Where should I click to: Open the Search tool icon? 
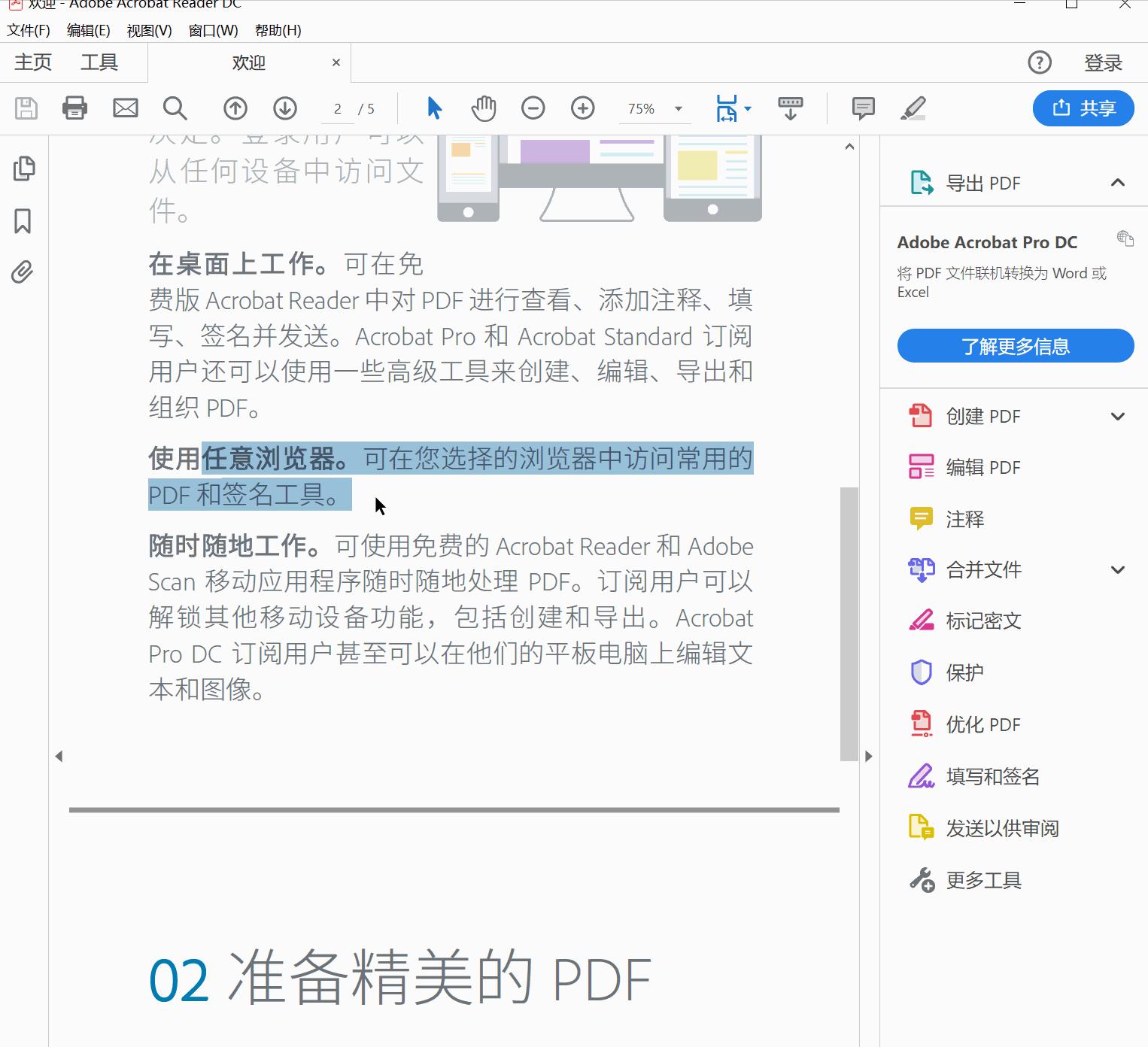[x=175, y=108]
